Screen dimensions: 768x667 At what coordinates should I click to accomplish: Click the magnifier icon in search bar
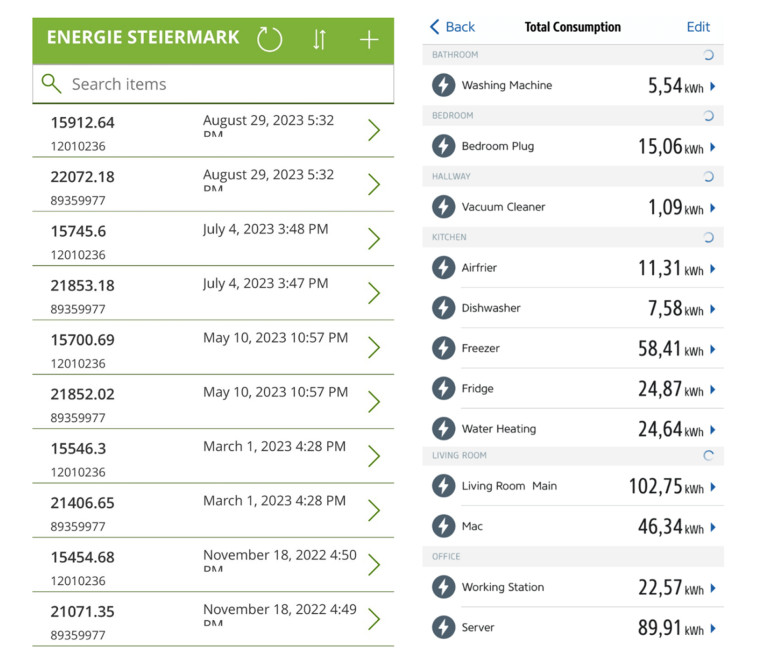(x=51, y=84)
